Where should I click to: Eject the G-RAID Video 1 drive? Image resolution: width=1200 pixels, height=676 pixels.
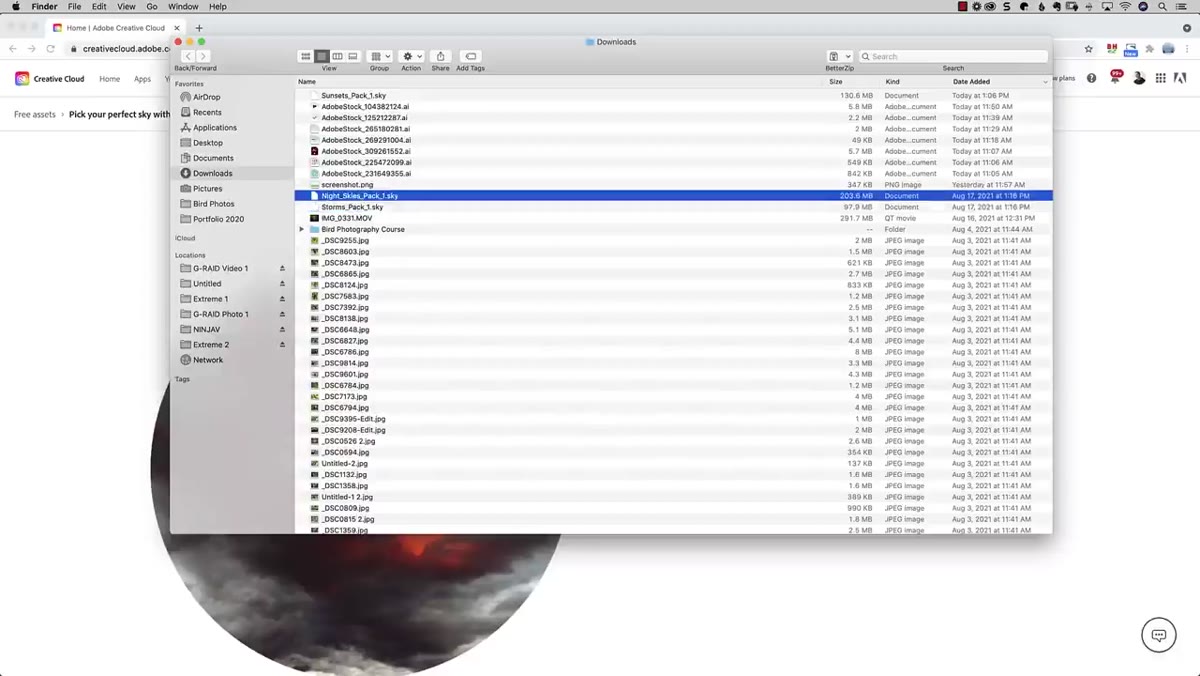pos(282,268)
